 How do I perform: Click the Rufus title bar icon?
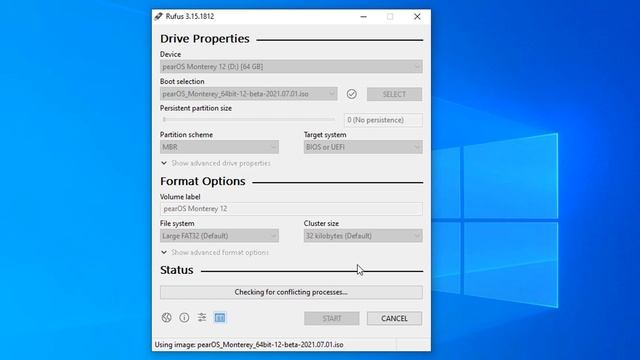tap(158, 16)
